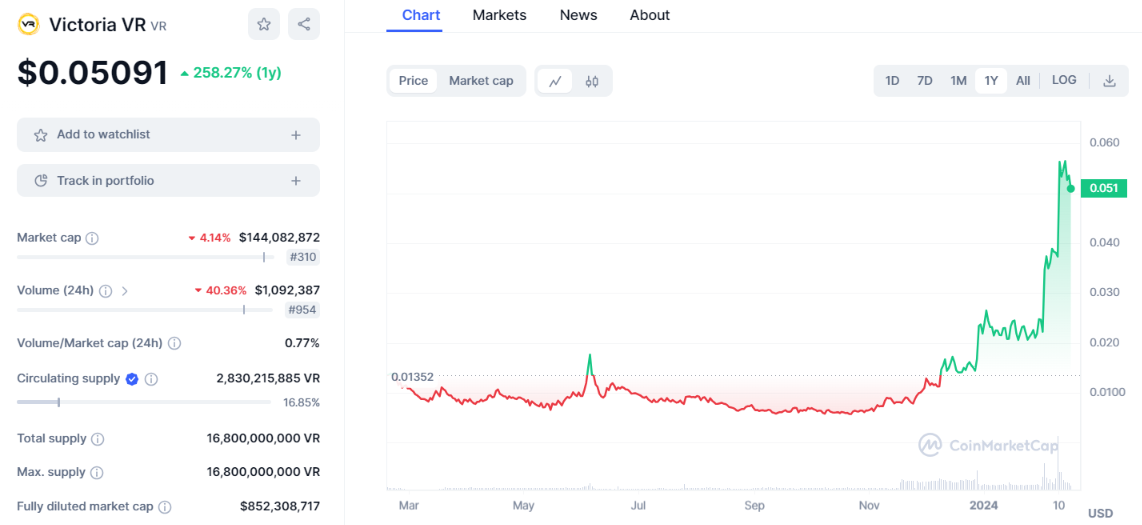Click the circulating supply progress bar
Viewport: 1142px width, 525px height.
[x=144, y=402]
